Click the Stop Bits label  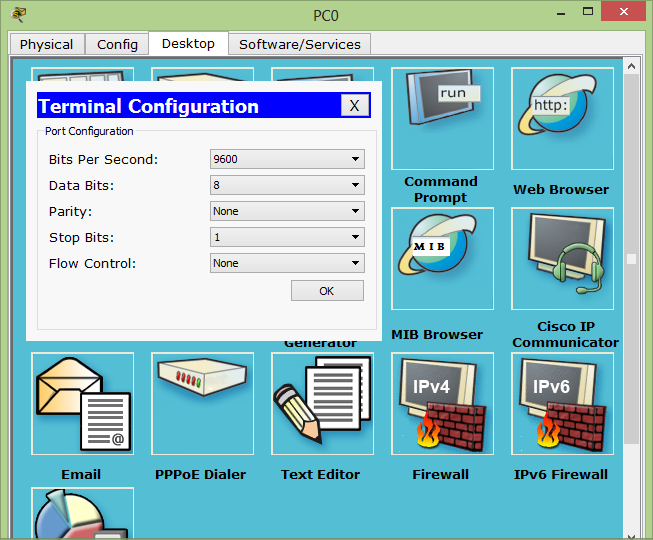pyautogui.click(x=81, y=237)
